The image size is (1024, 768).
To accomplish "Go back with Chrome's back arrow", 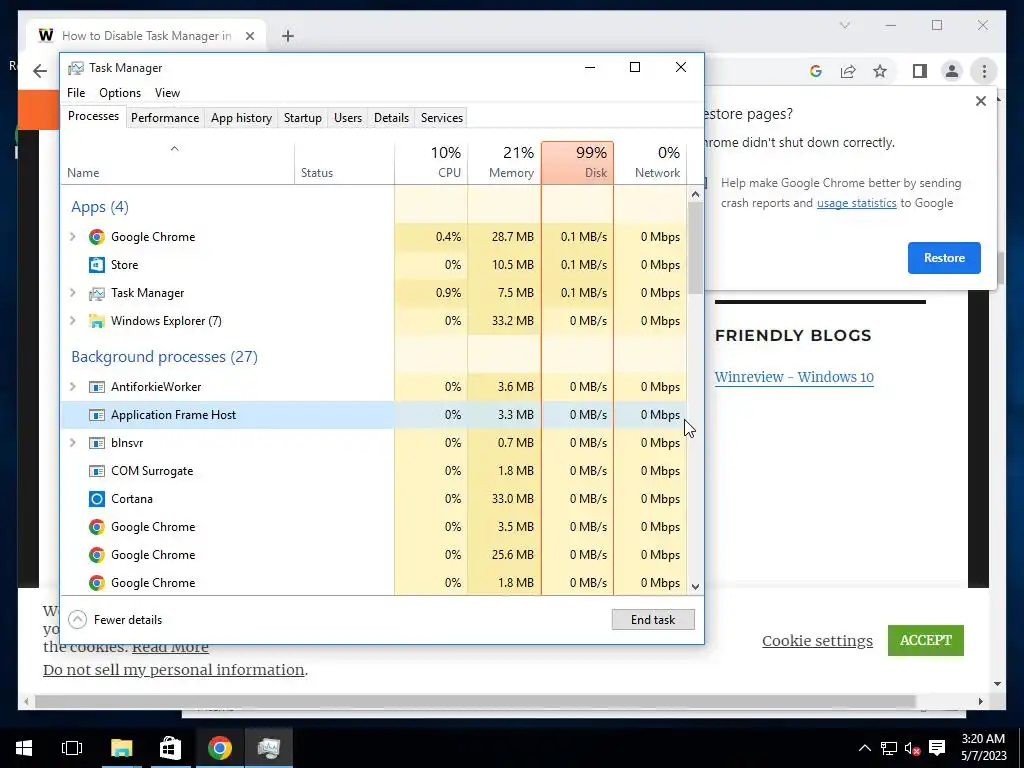I will click(x=40, y=71).
